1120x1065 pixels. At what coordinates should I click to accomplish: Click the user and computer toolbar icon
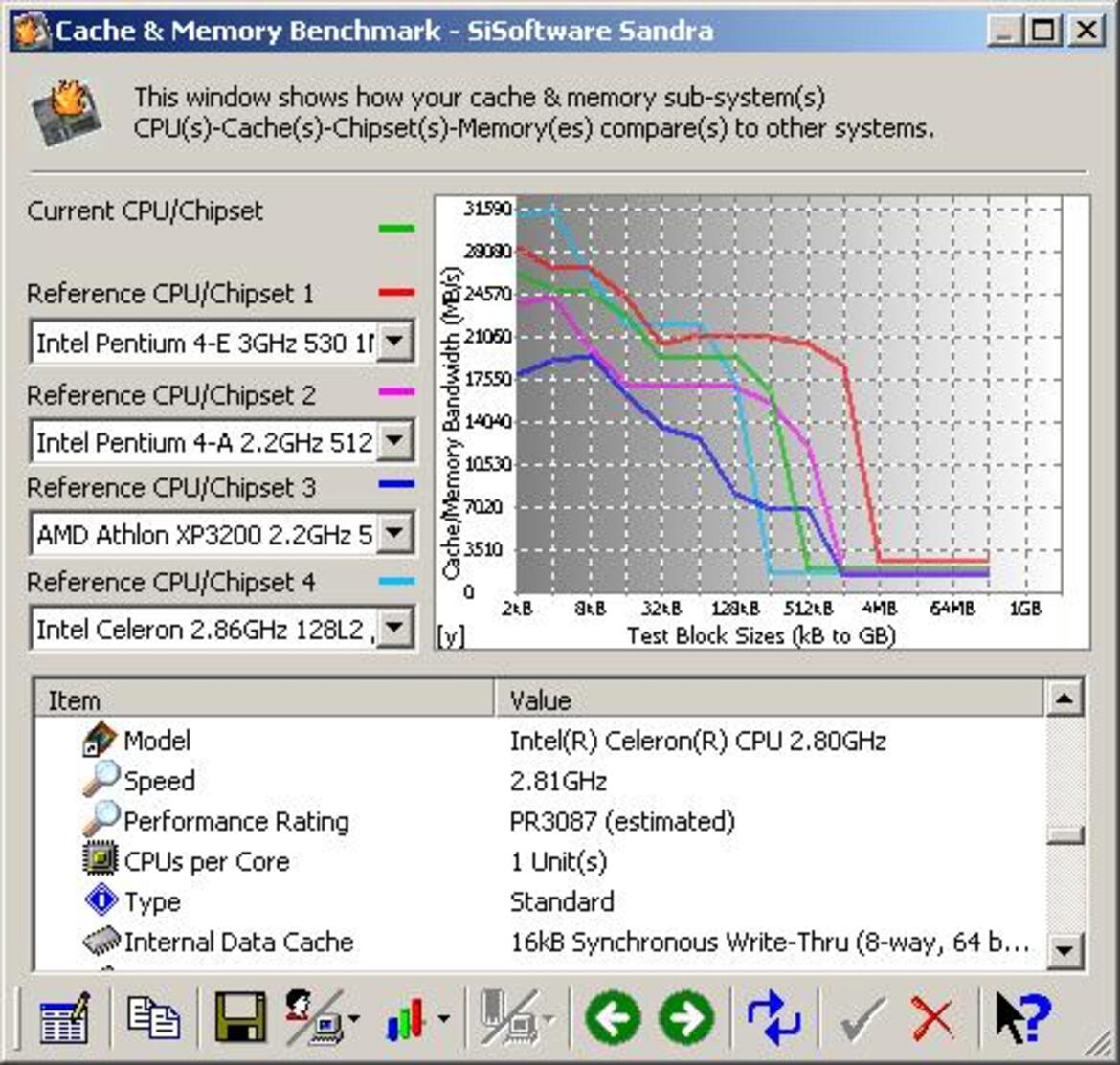click(313, 1017)
